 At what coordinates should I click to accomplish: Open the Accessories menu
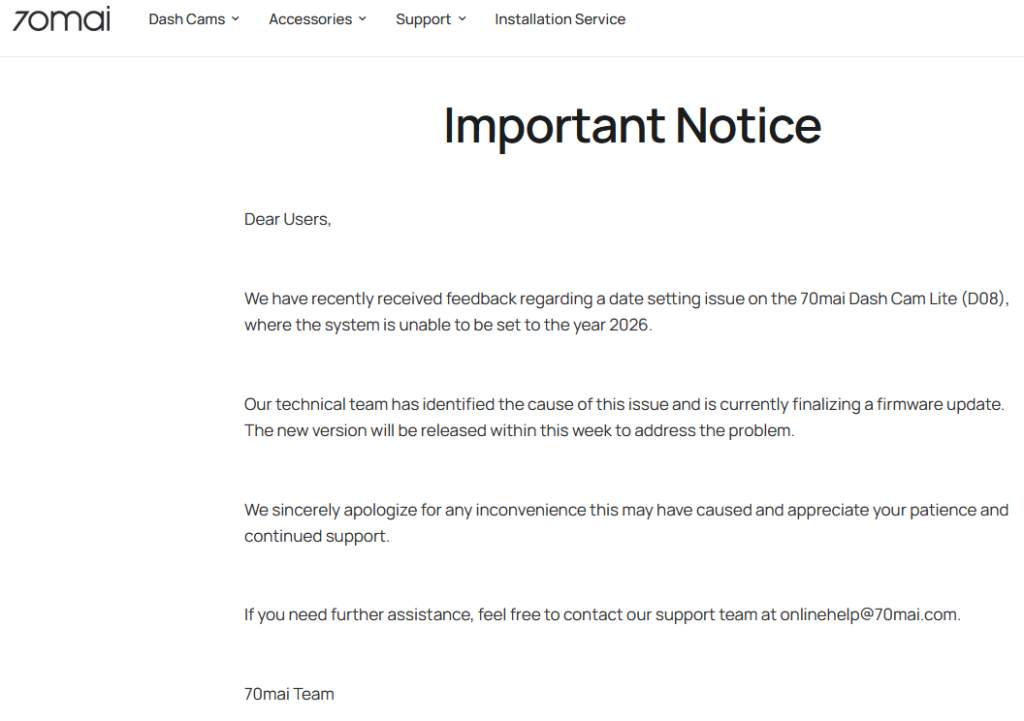(310, 19)
